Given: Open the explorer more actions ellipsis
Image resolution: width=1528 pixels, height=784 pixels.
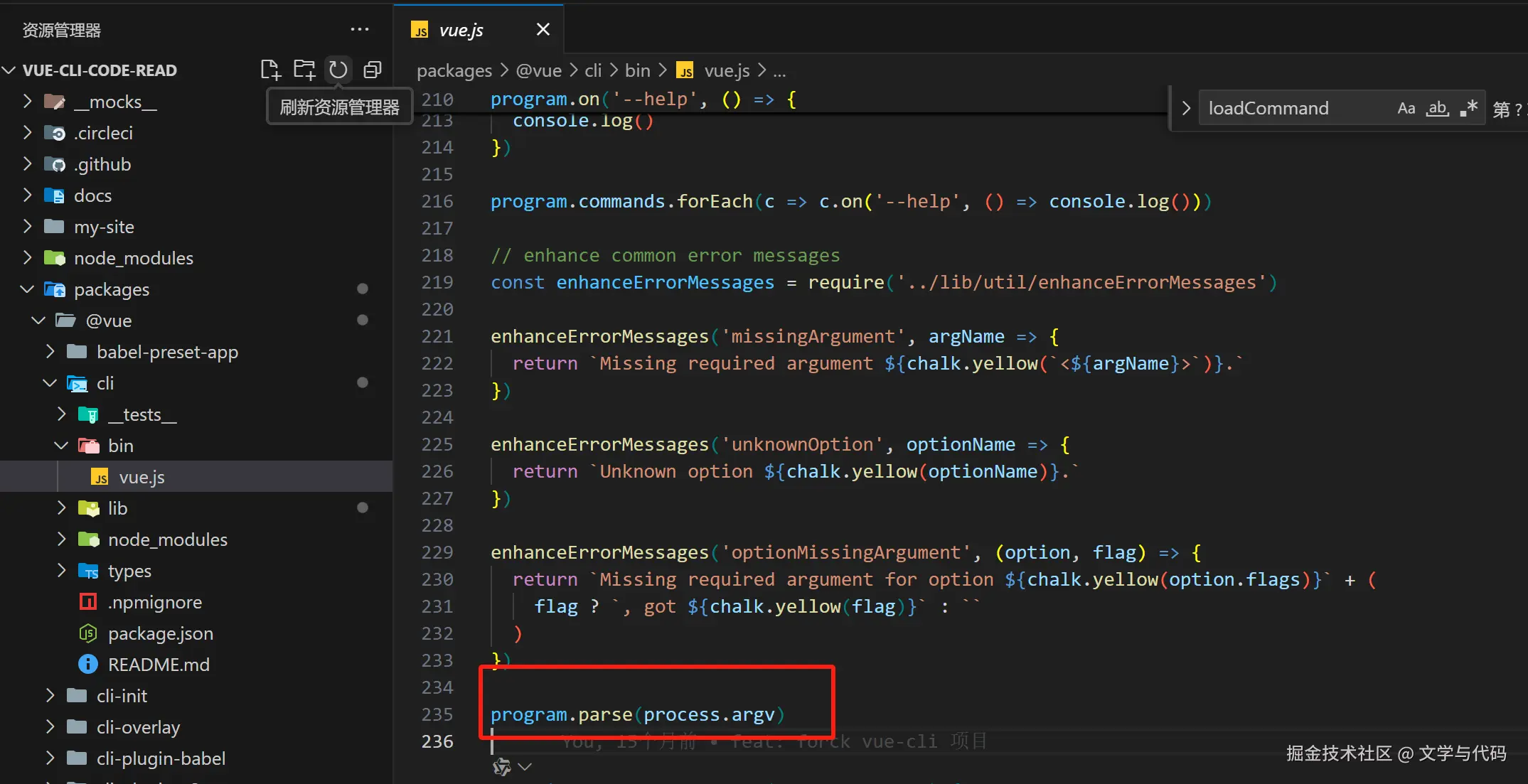Looking at the screenshot, I should tap(360, 30).
